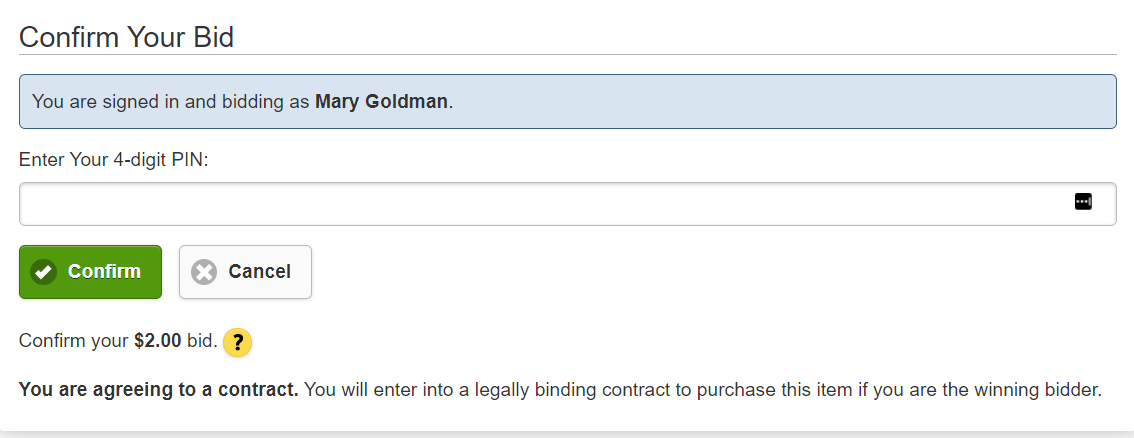Screen dimensions: 1134x438
Task: Click the Enter Your 4-digit PIN label
Action: 114,160
